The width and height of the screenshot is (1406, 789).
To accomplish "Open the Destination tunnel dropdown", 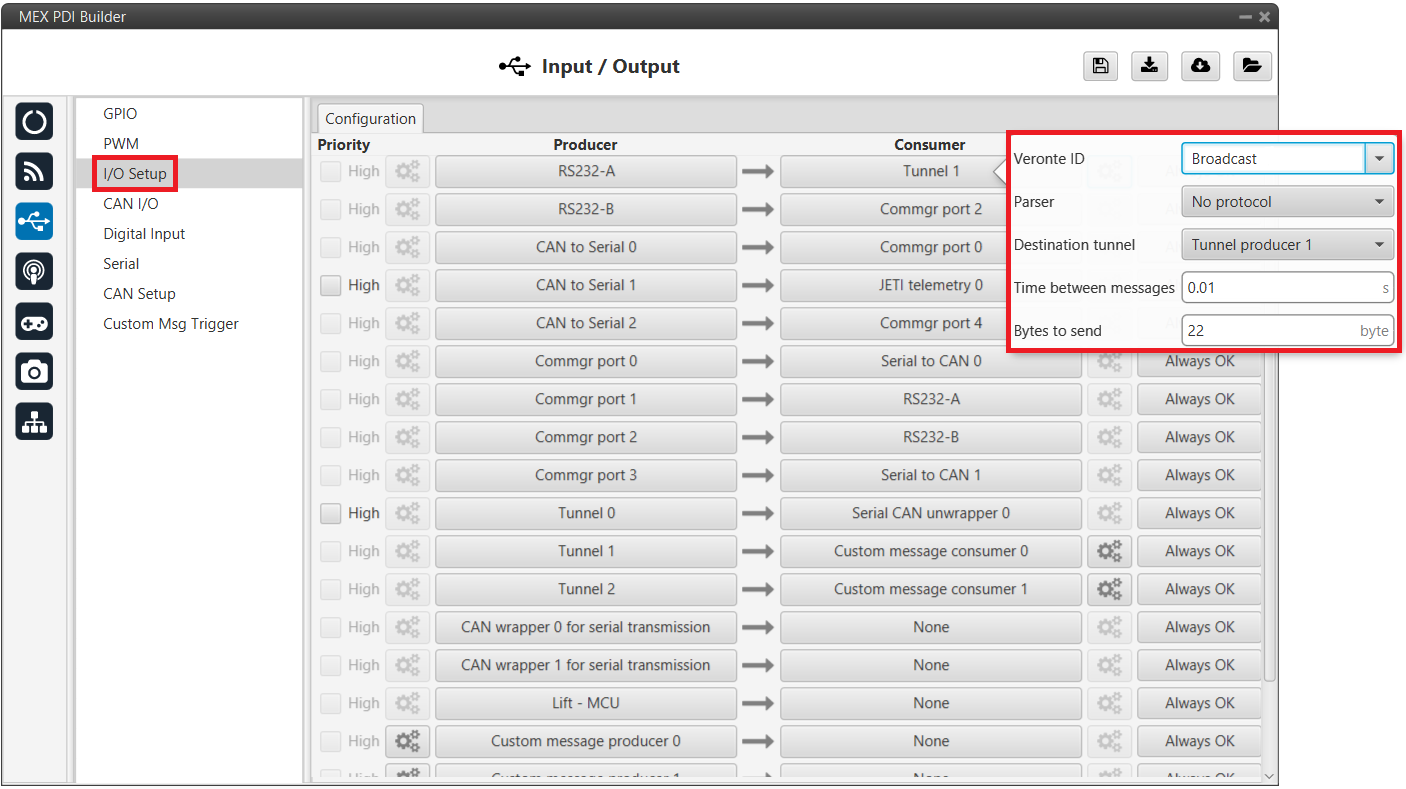I will point(1287,245).
